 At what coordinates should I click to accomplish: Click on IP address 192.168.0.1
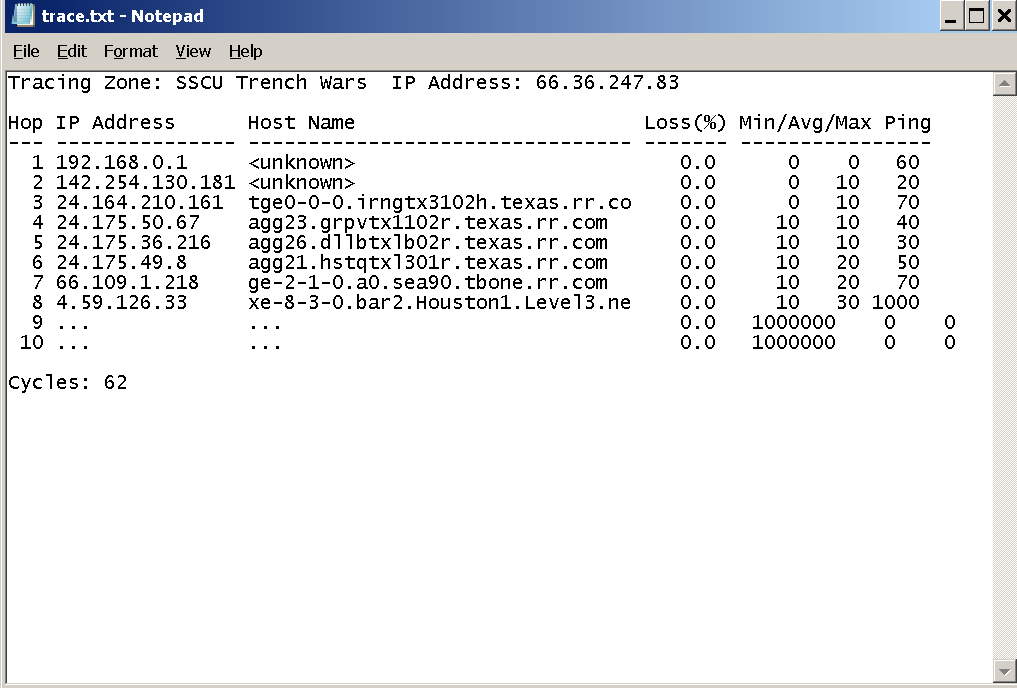coord(121,163)
